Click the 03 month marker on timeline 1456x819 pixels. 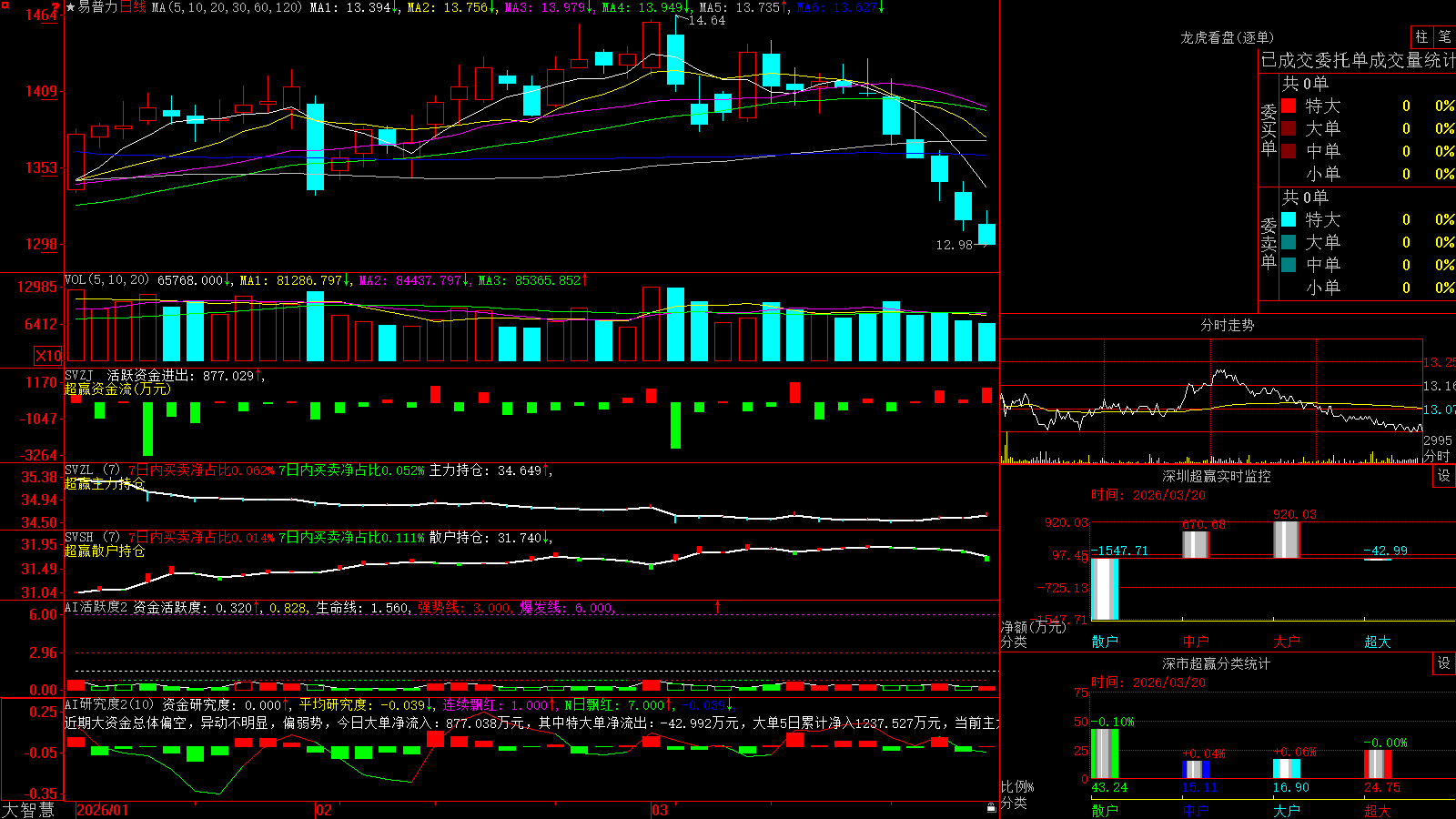[660, 810]
